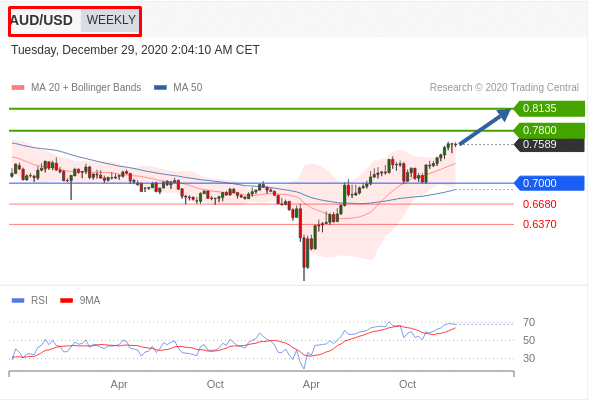Select the WEEKLY timeframe tab
The height and width of the screenshot is (405, 595).
pos(110,20)
